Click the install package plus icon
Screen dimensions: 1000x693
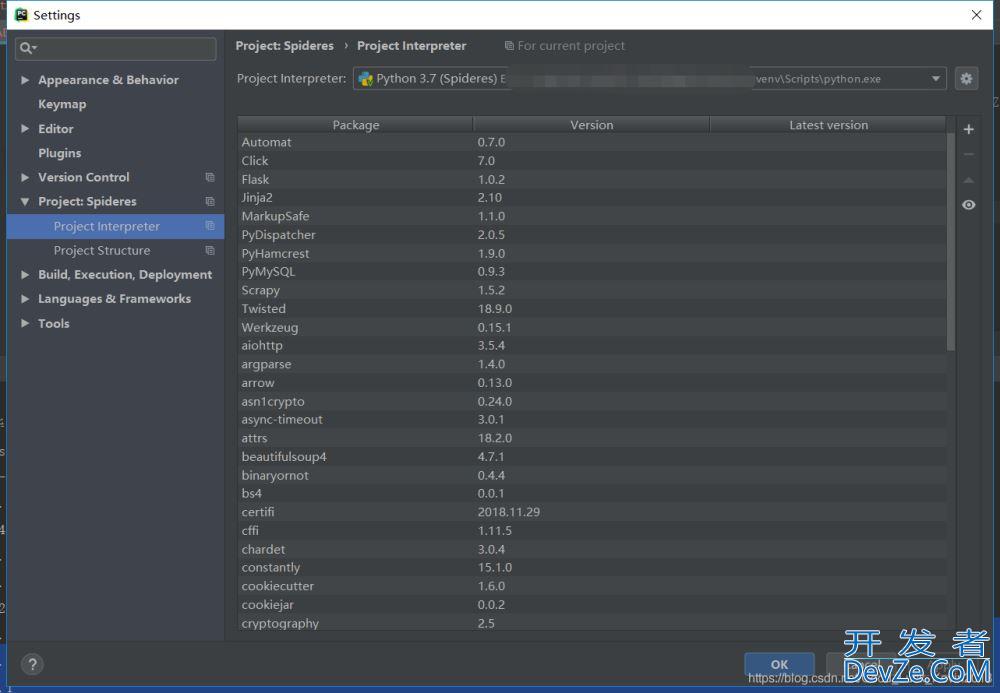pyautogui.click(x=968, y=129)
